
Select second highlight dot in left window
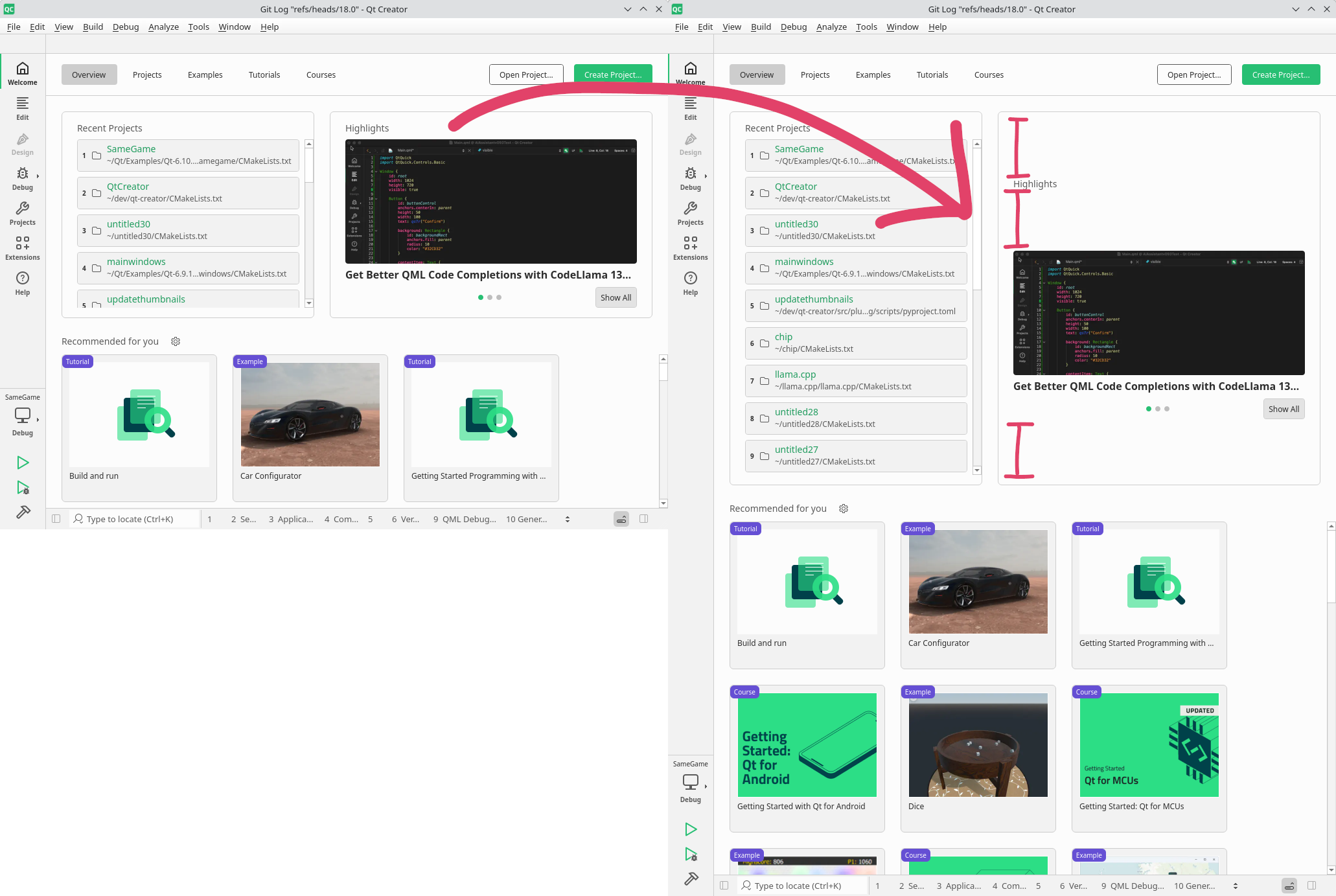(490, 297)
